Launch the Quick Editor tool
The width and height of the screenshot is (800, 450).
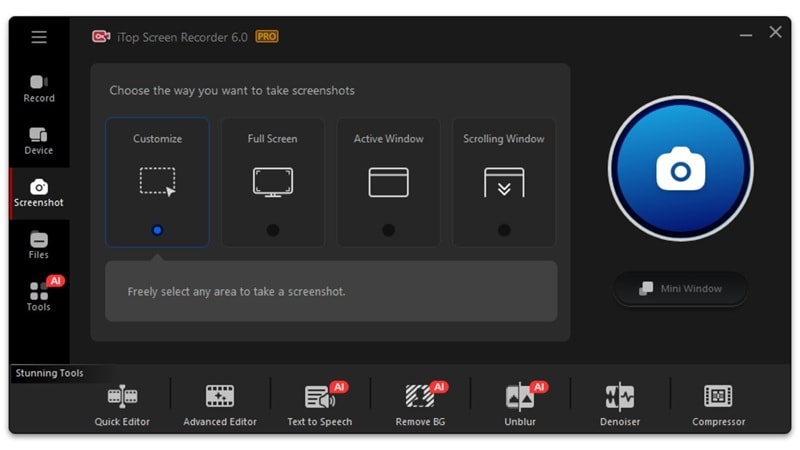coord(122,406)
